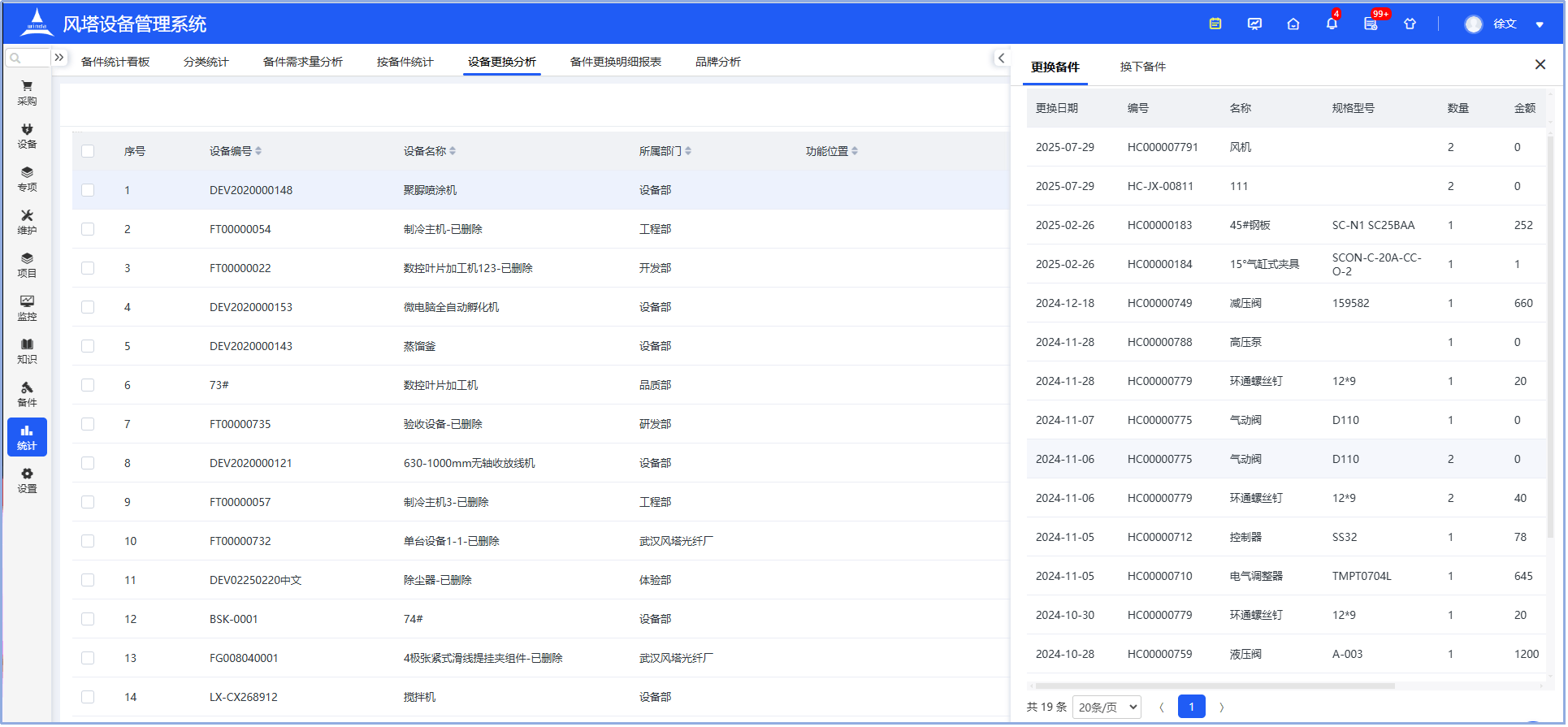Check the row for FT00000054
The height and width of the screenshot is (727, 1568).
88,229
